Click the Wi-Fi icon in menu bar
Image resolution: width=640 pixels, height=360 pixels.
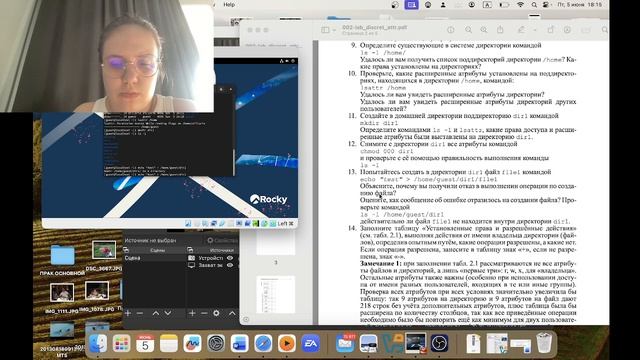tap(520, 5)
